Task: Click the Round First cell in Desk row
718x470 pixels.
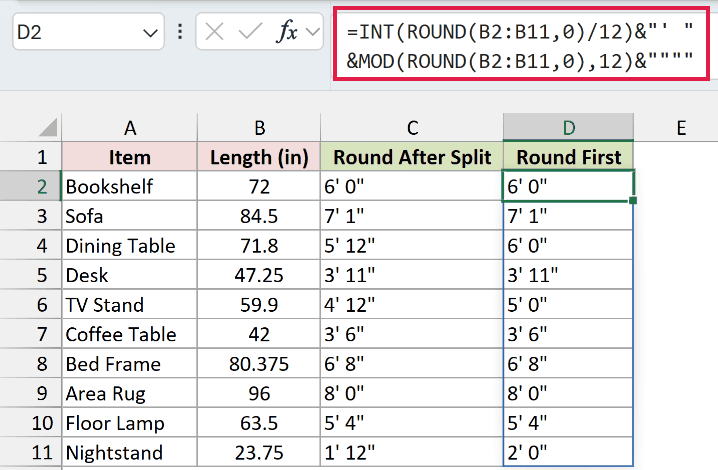Action: [568, 274]
